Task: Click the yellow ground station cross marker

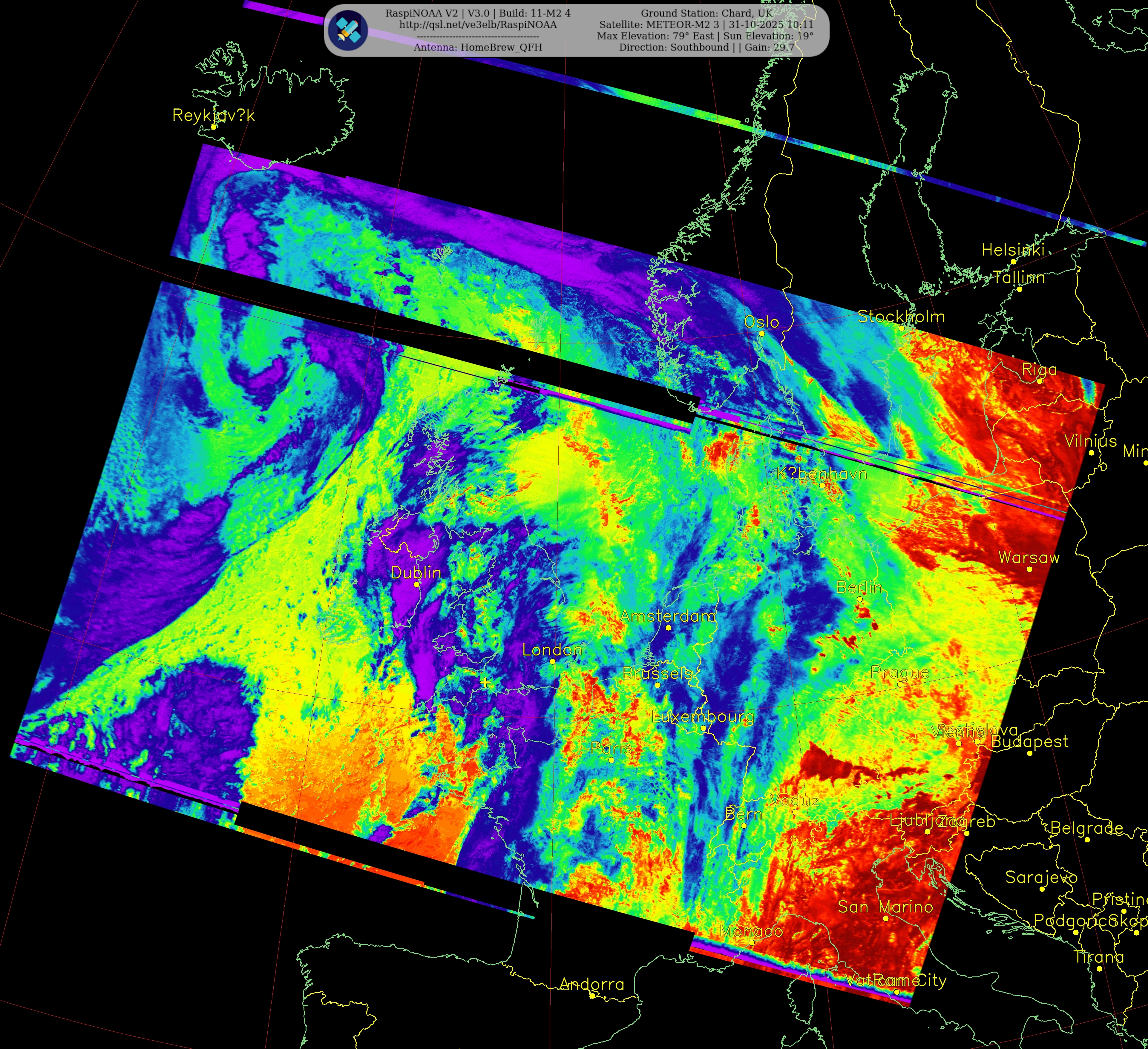Action: (485, 682)
